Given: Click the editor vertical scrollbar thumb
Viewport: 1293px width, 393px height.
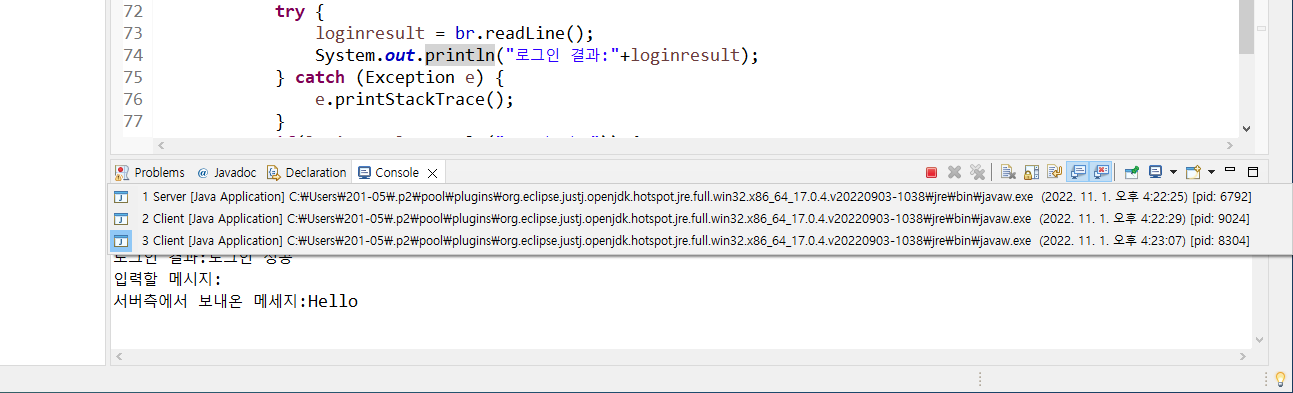Looking at the screenshot, I should pyautogui.click(x=1246, y=26).
